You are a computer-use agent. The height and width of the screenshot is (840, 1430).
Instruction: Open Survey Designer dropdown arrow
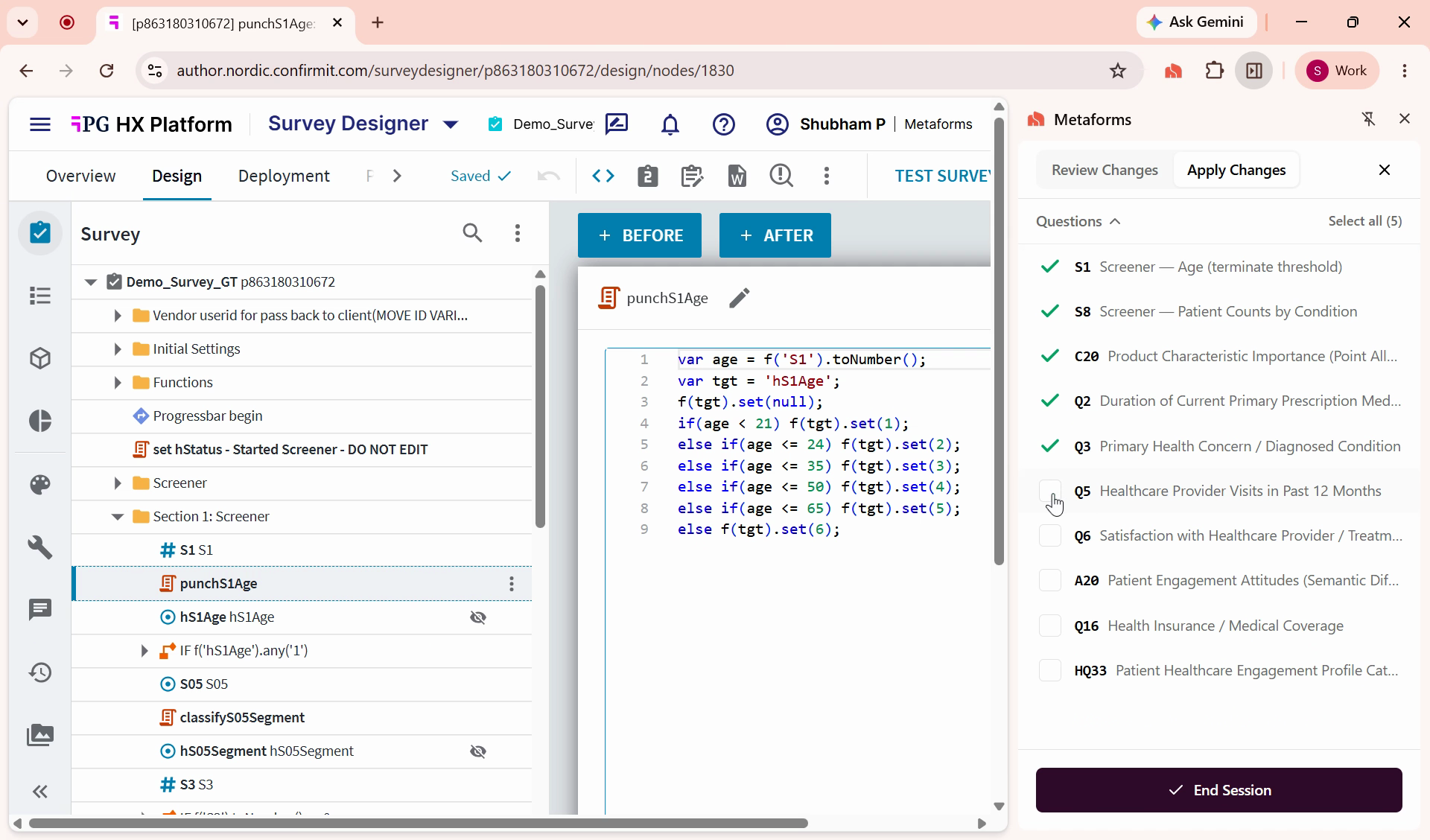coord(451,124)
